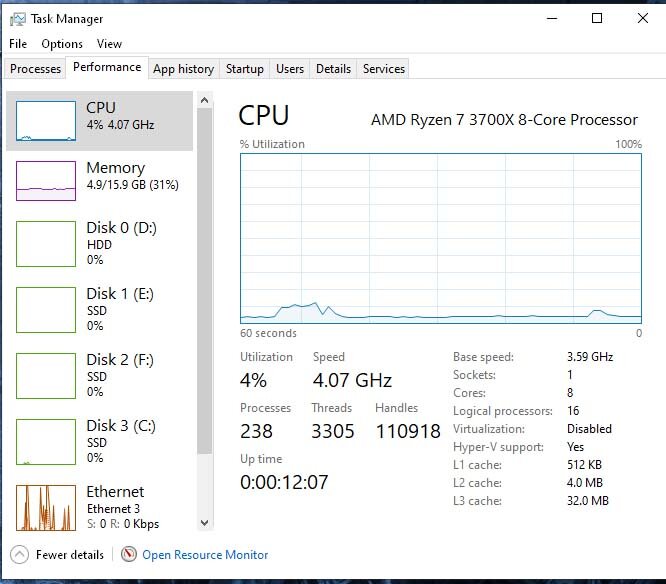Click the Task Manager title bar icon

coord(17,19)
